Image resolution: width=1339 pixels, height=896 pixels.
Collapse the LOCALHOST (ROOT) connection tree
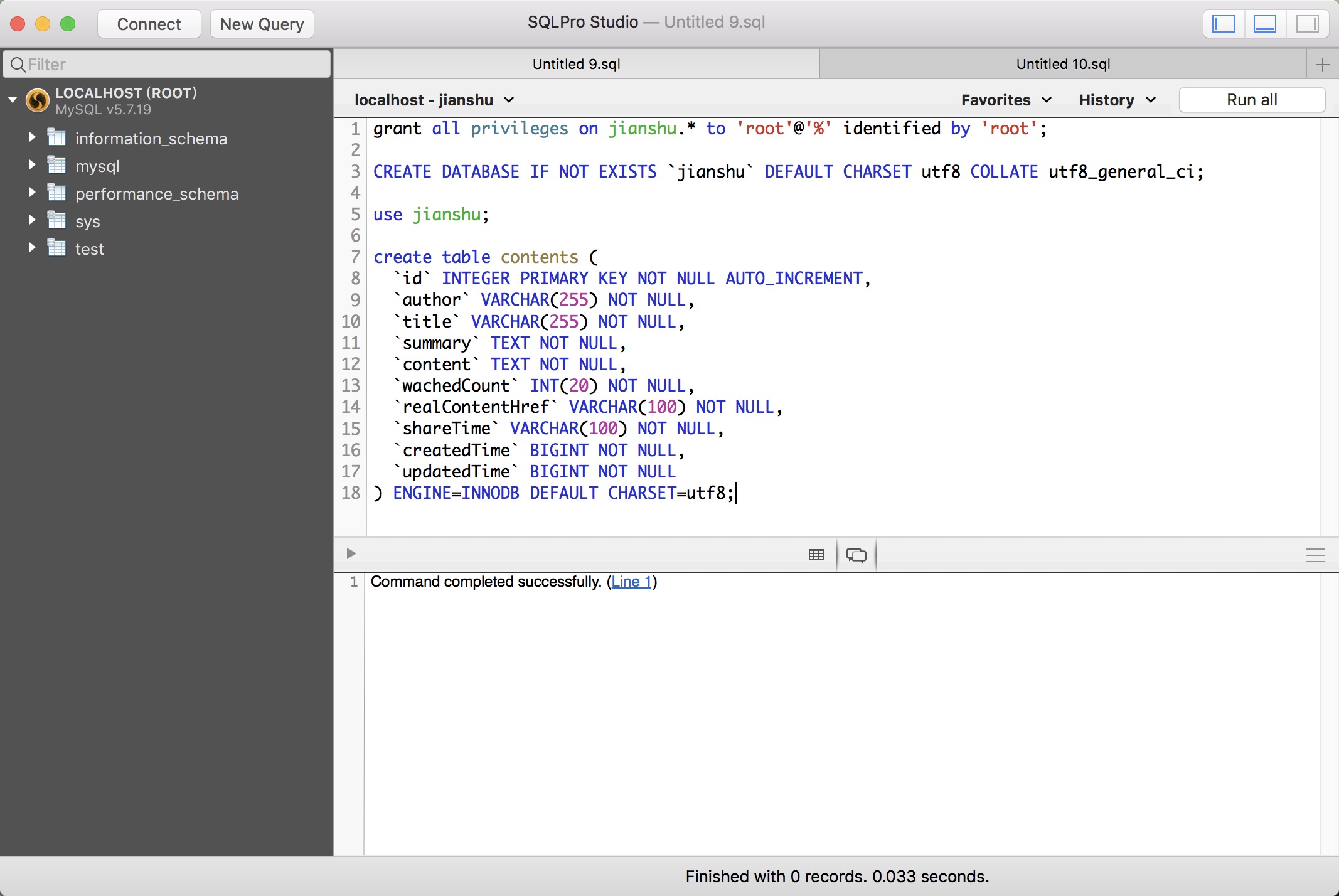(x=13, y=100)
